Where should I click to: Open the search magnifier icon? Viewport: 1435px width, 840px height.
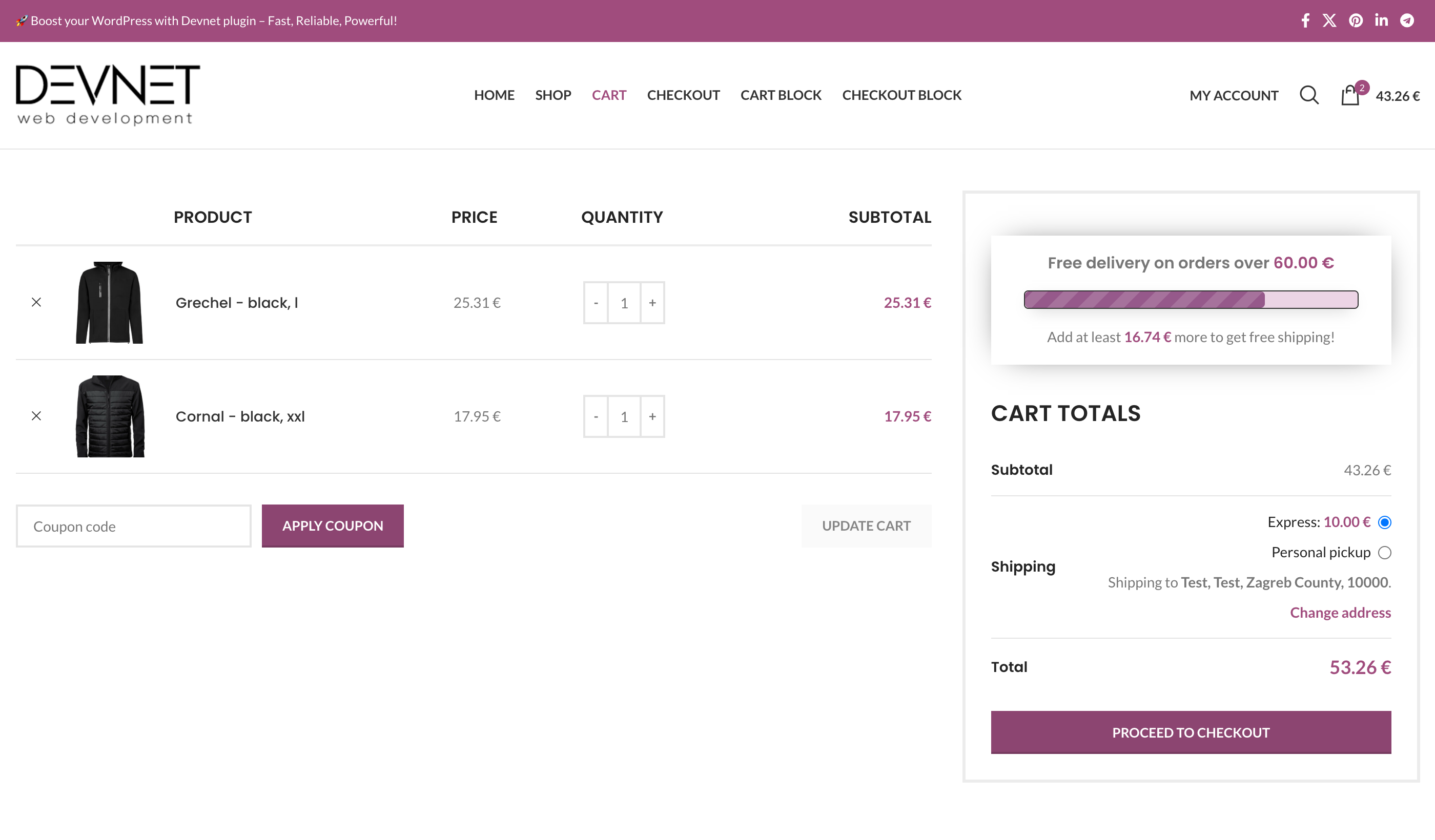coord(1308,95)
